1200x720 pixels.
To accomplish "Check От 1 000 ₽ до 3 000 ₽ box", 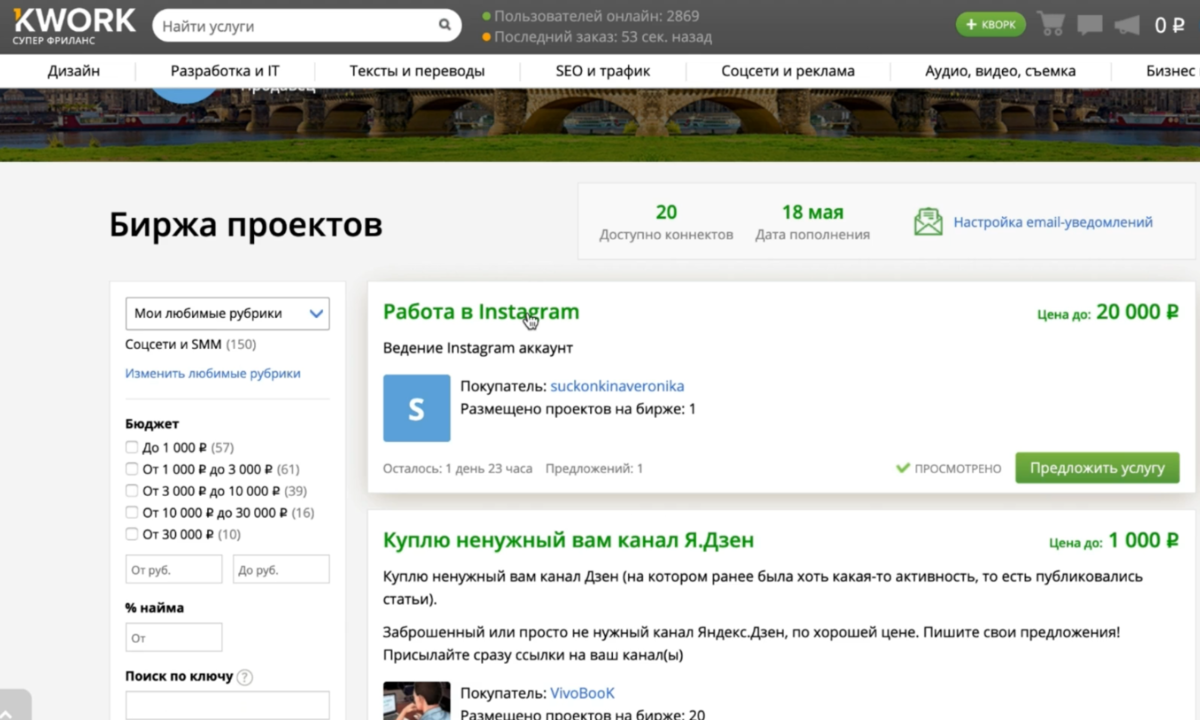I will (132, 469).
